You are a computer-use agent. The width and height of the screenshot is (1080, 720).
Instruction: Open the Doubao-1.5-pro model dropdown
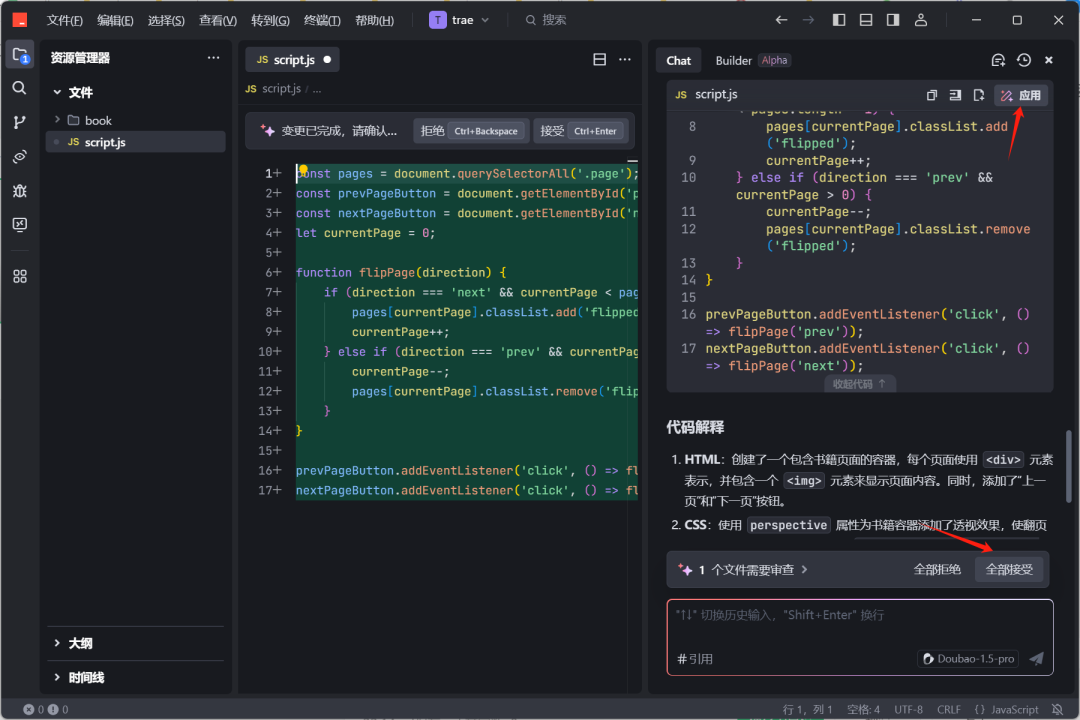coord(968,658)
